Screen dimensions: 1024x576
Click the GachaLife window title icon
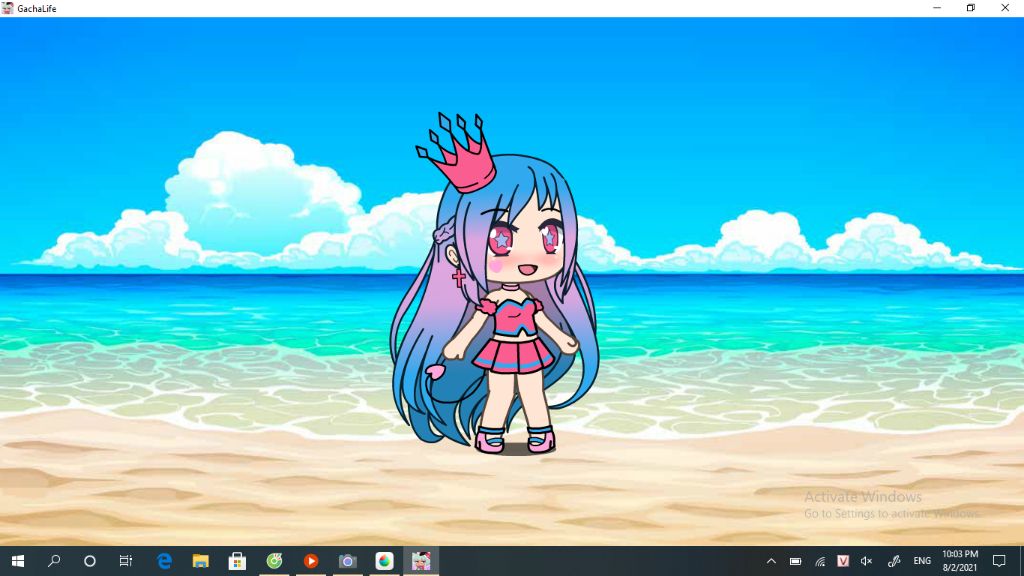click(x=8, y=8)
